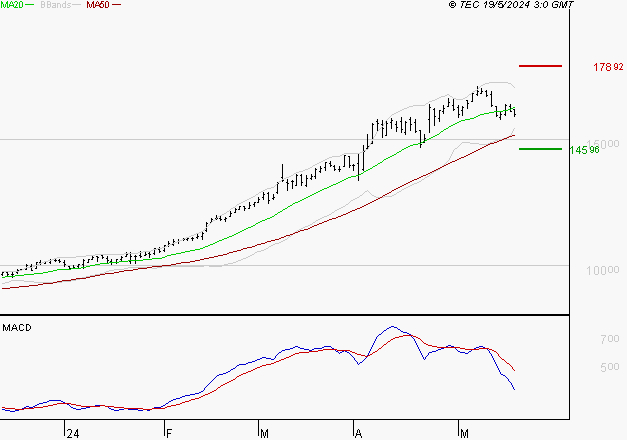Click the first M month marker after F
The image size is (627, 440).
[264, 434]
